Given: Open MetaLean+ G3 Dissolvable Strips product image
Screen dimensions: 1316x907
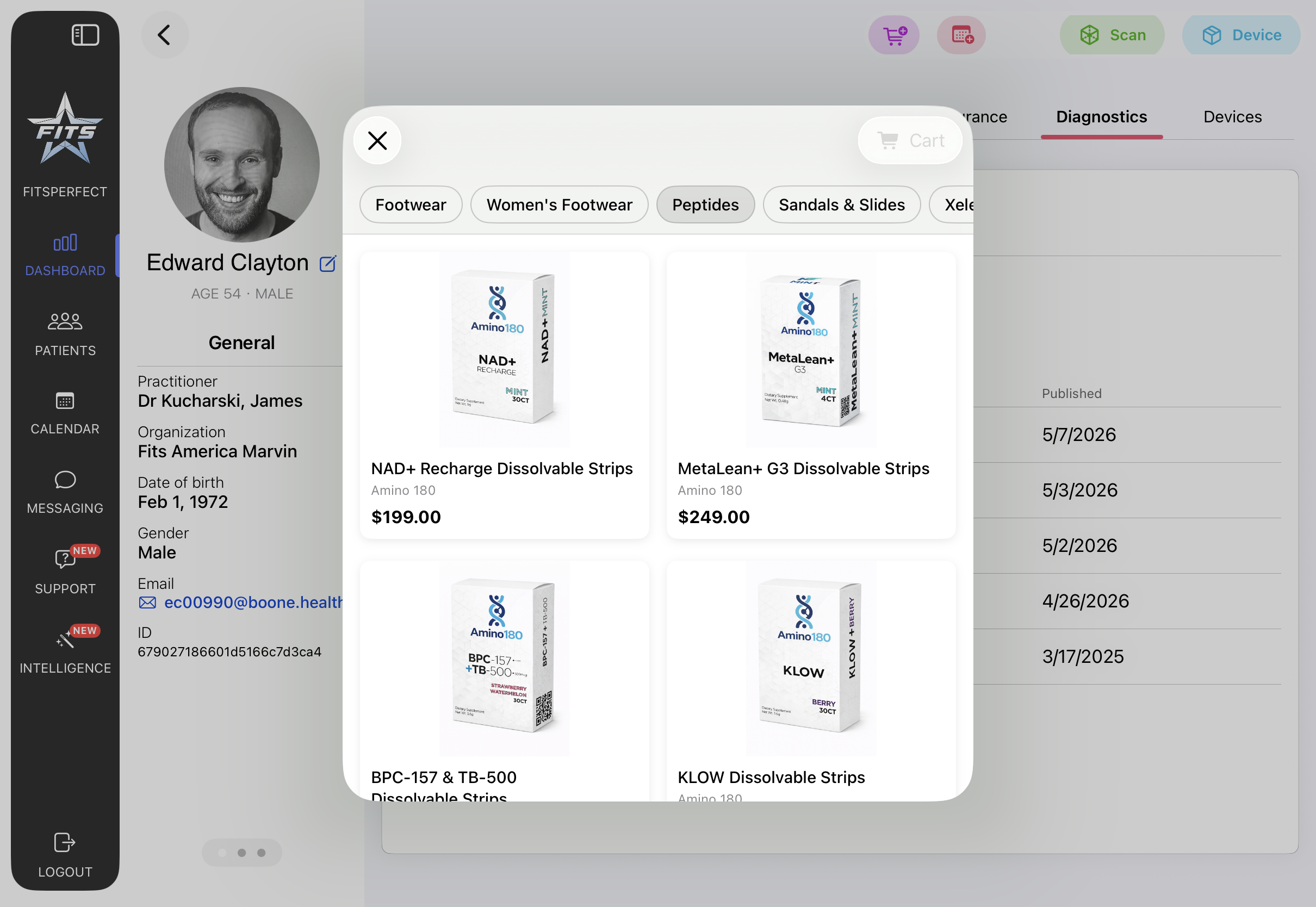Looking at the screenshot, I should [x=811, y=349].
